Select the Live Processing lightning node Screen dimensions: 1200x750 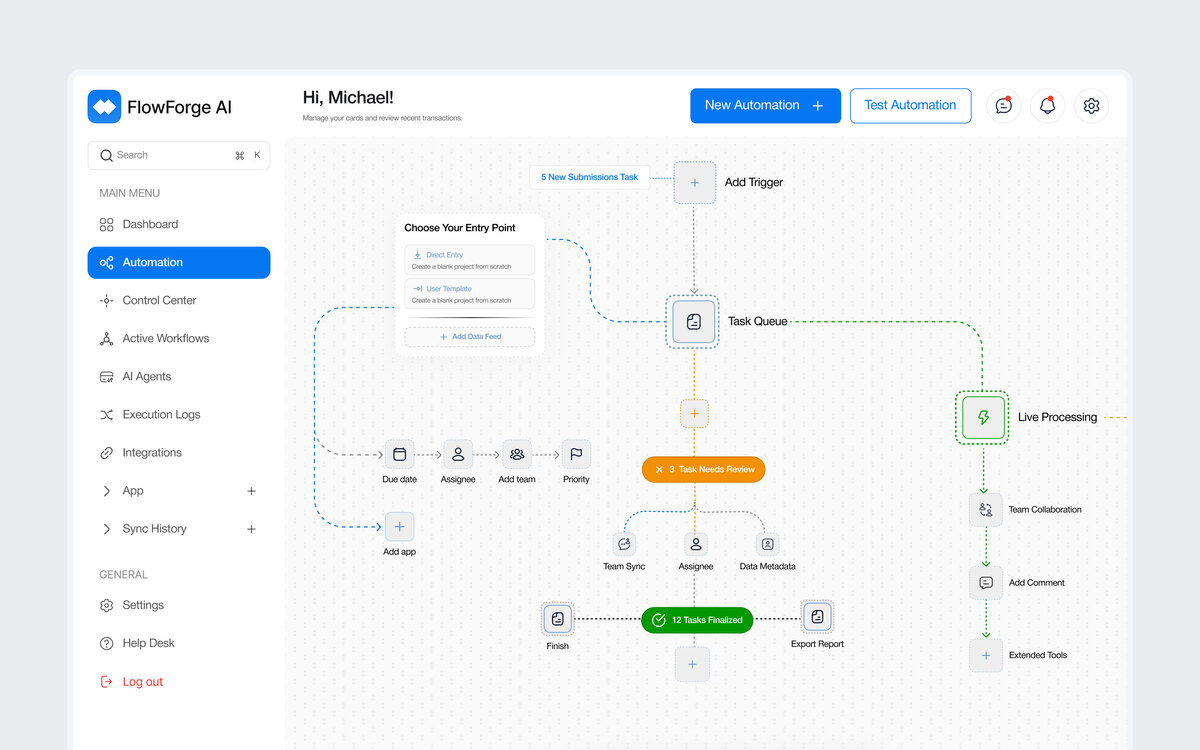click(983, 417)
